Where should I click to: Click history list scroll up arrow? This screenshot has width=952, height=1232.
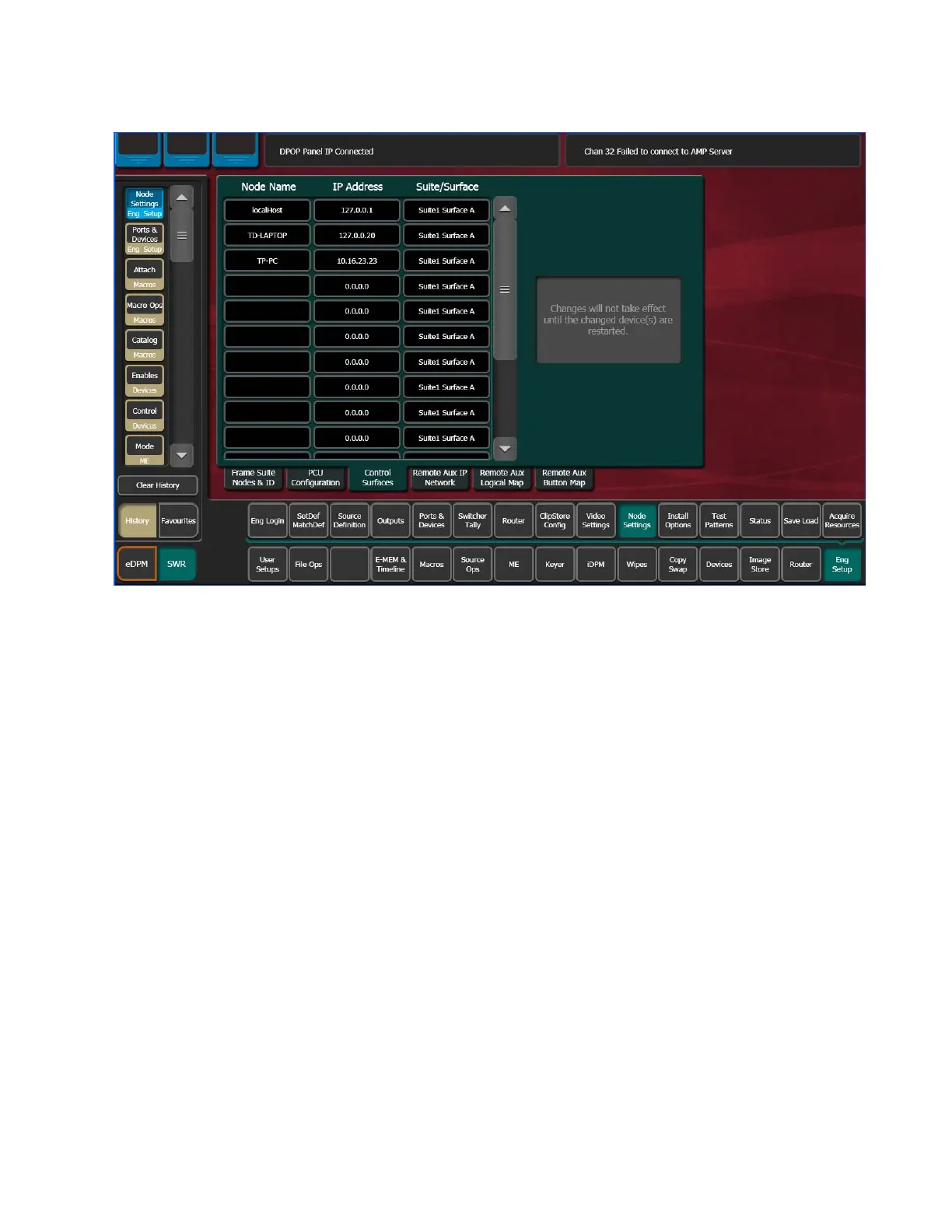pyautogui.click(x=181, y=197)
